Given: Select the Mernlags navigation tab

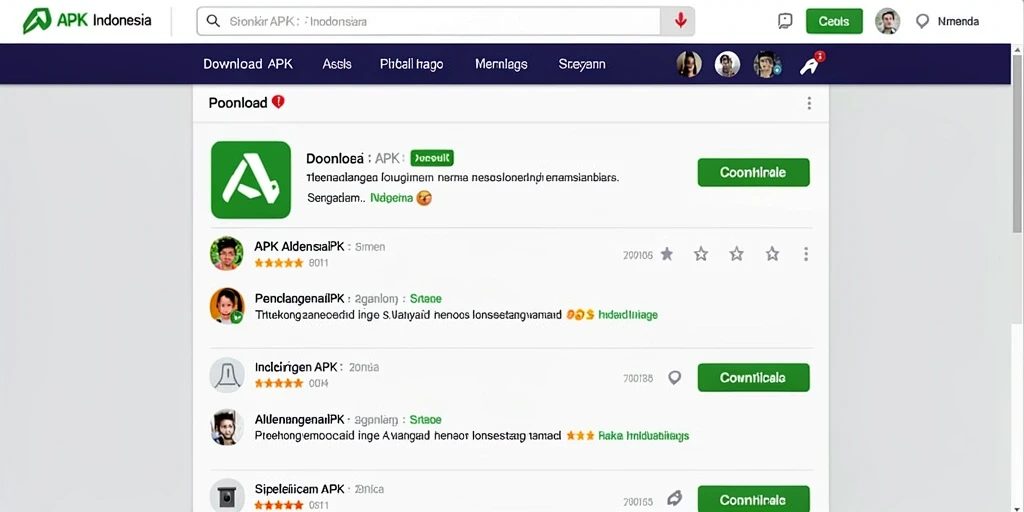Looking at the screenshot, I should (501, 64).
